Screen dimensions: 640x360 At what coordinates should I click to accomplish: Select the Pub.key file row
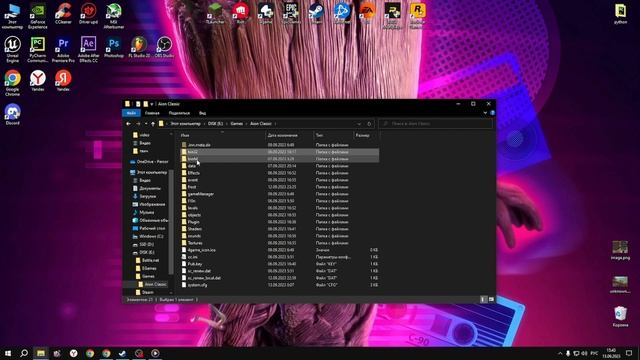point(280,264)
